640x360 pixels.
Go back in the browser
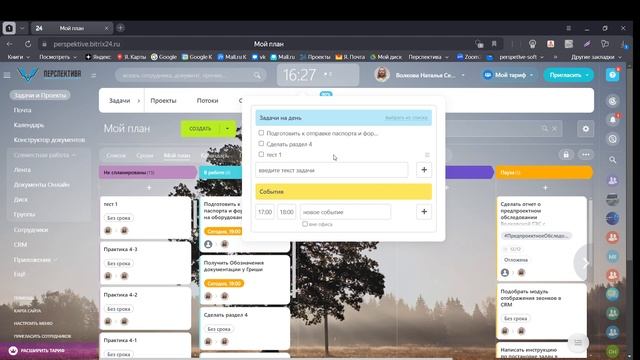[x=9, y=44]
